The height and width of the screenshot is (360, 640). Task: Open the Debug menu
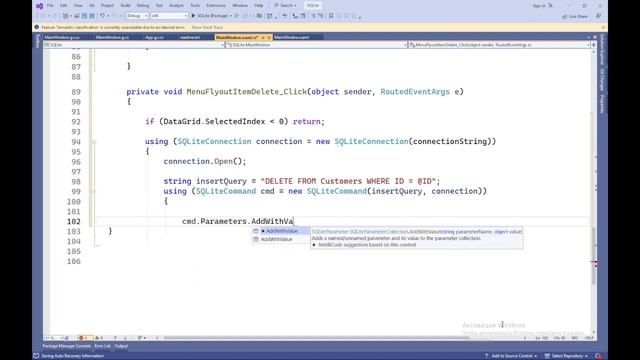(x=143, y=6)
